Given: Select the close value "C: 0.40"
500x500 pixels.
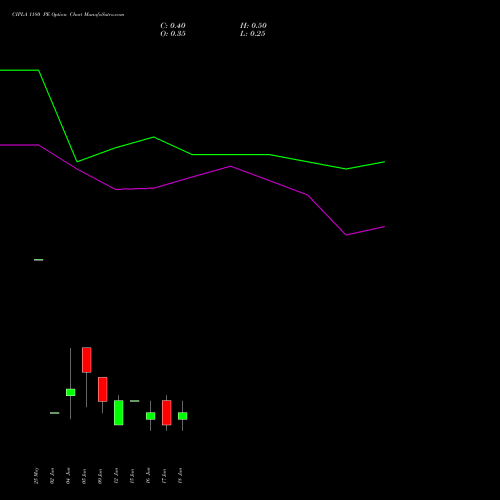Looking at the screenshot, I should point(173,26).
